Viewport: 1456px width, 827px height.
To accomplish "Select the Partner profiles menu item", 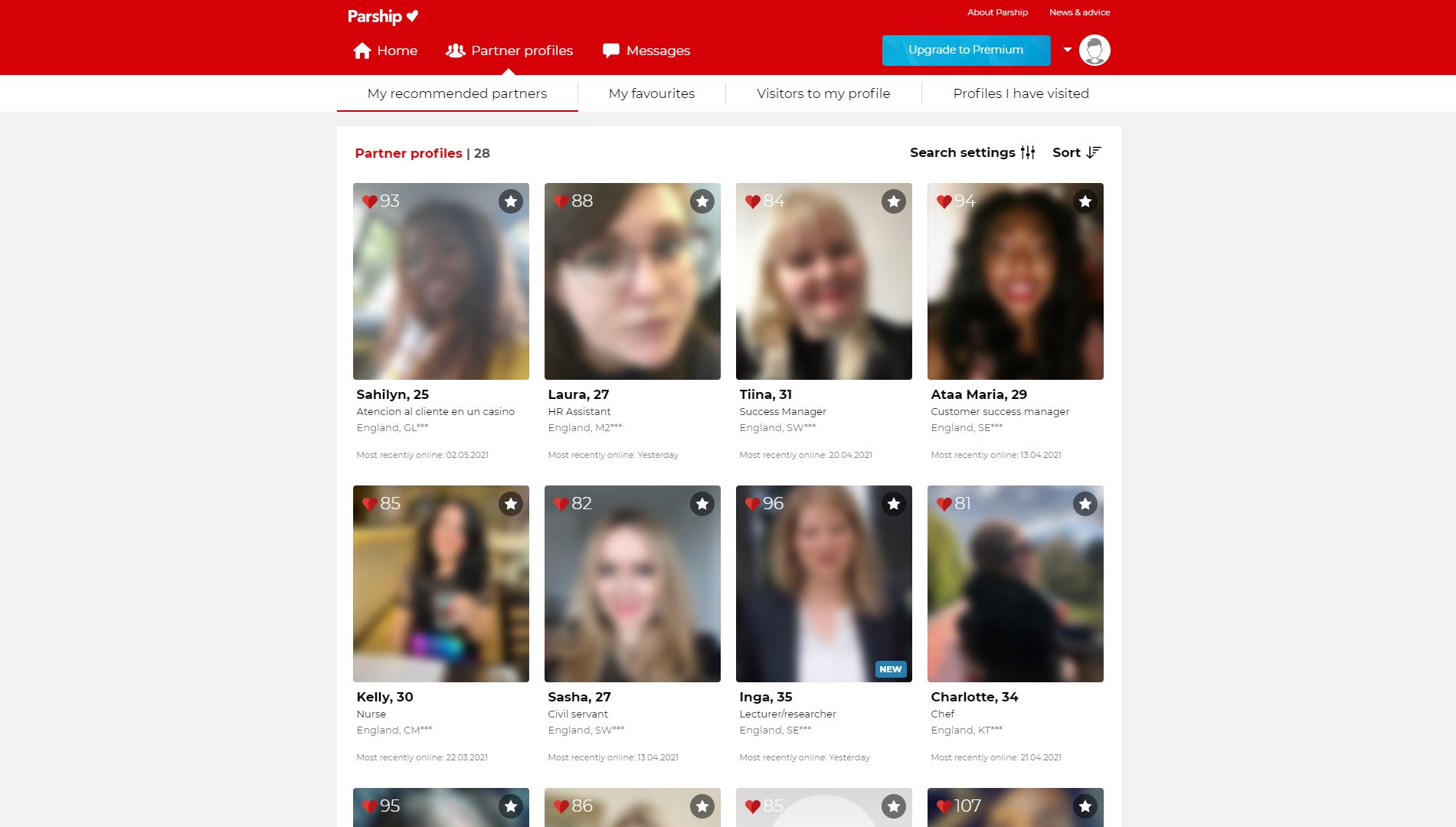I will 521,51.
